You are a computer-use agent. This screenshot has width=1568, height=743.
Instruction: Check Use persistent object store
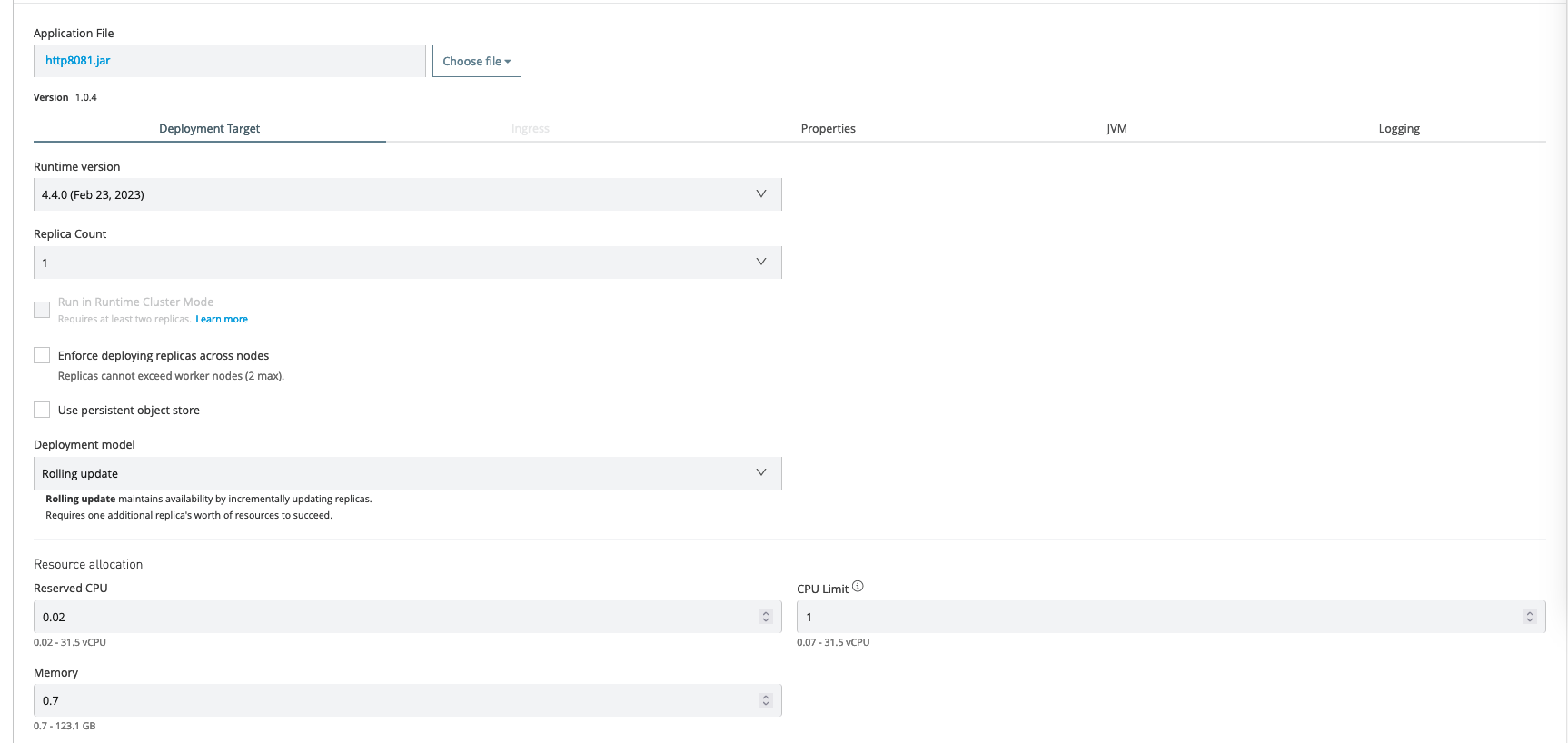click(x=42, y=410)
